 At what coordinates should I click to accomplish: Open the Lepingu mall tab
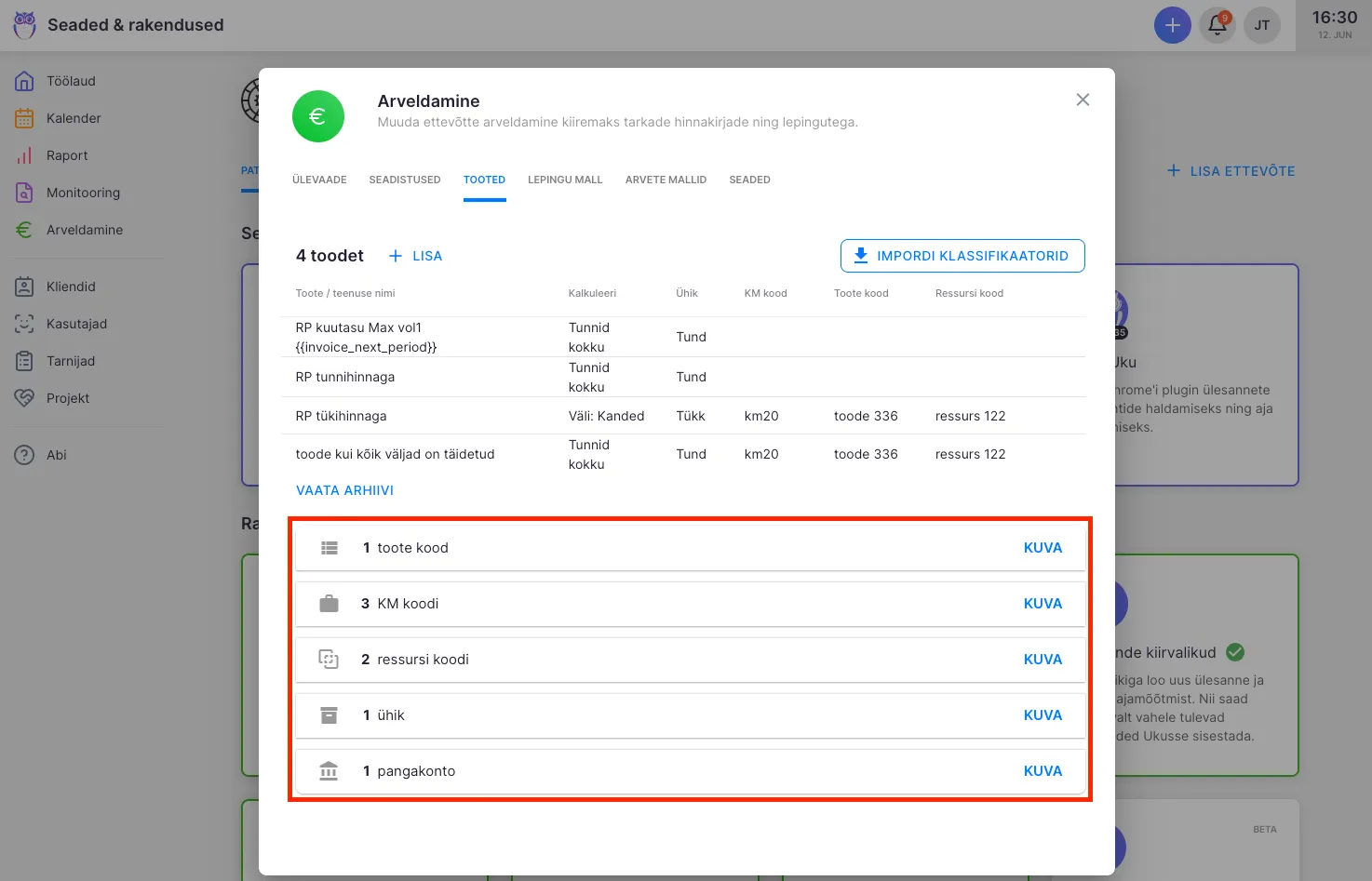[x=565, y=180]
